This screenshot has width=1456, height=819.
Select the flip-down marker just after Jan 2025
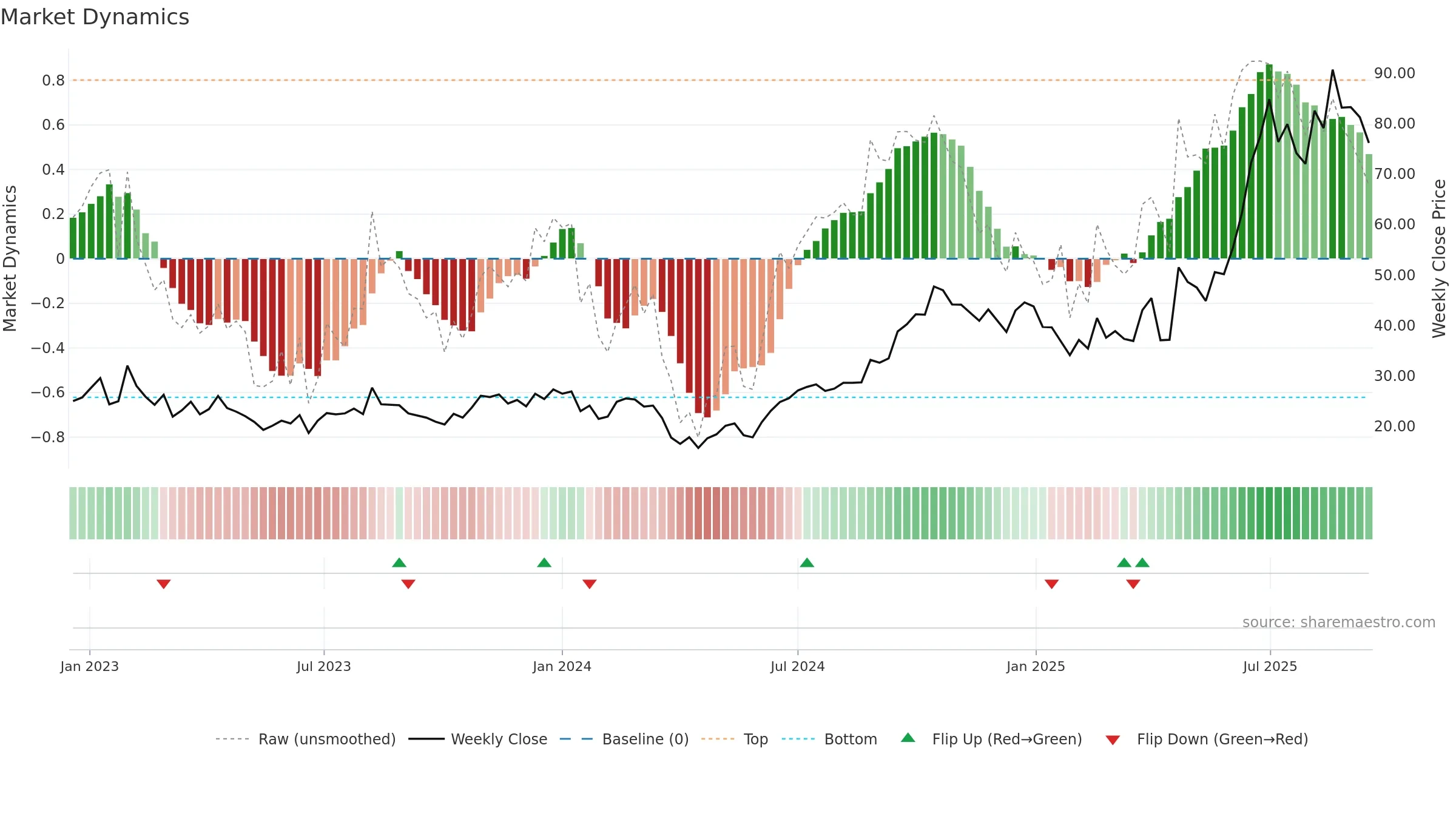[x=1052, y=584]
